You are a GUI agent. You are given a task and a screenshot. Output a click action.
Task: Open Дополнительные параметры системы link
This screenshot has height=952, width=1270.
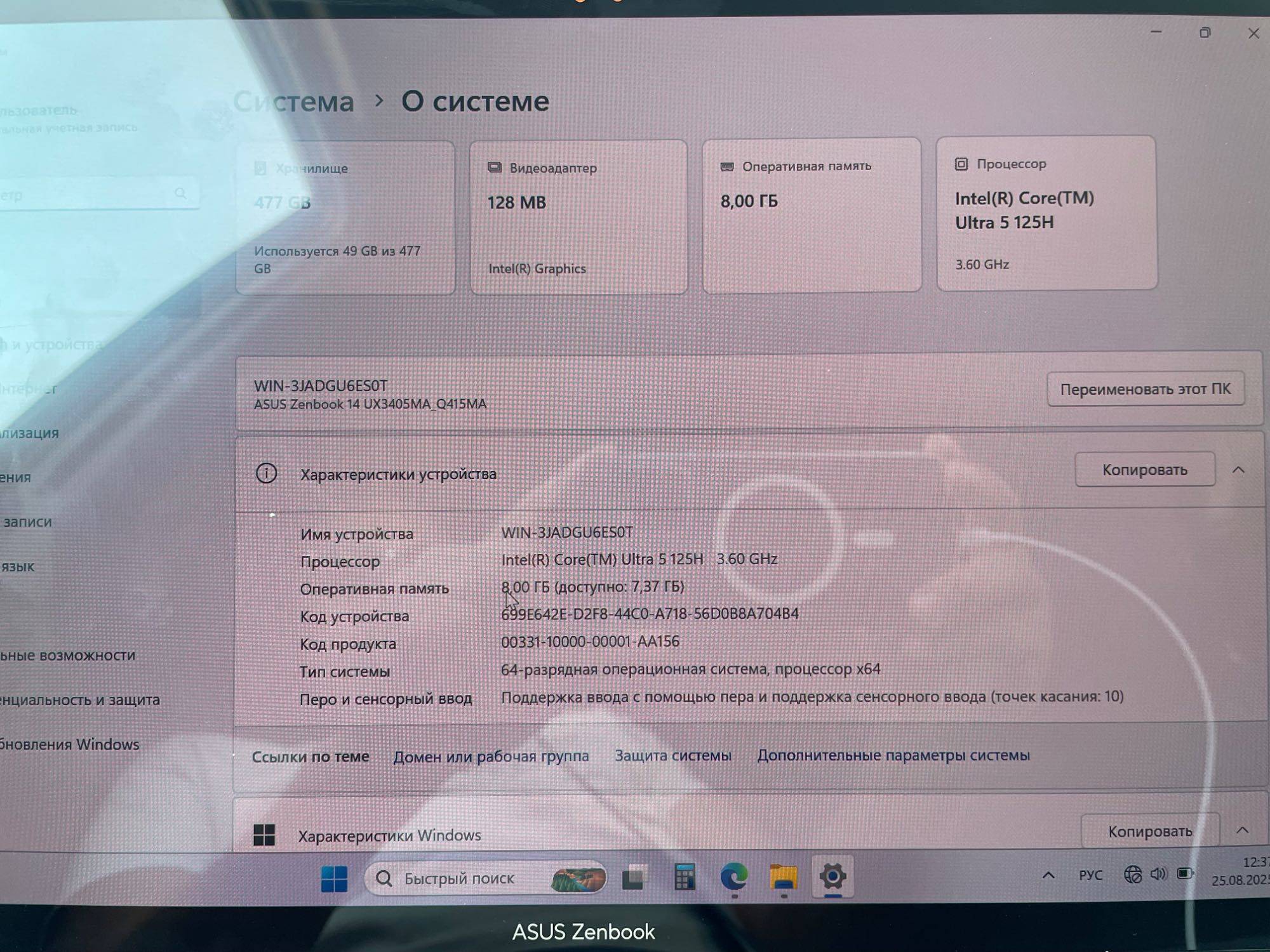pos(893,755)
